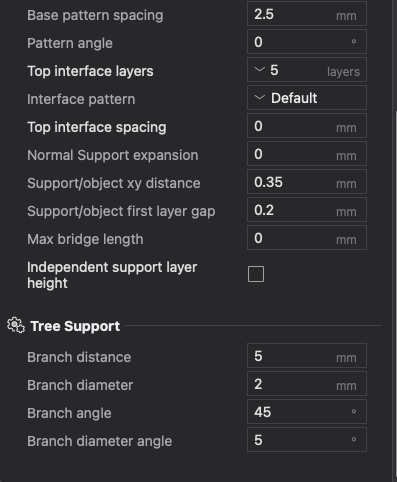Click the Independent support layer height label

pos(112,275)
